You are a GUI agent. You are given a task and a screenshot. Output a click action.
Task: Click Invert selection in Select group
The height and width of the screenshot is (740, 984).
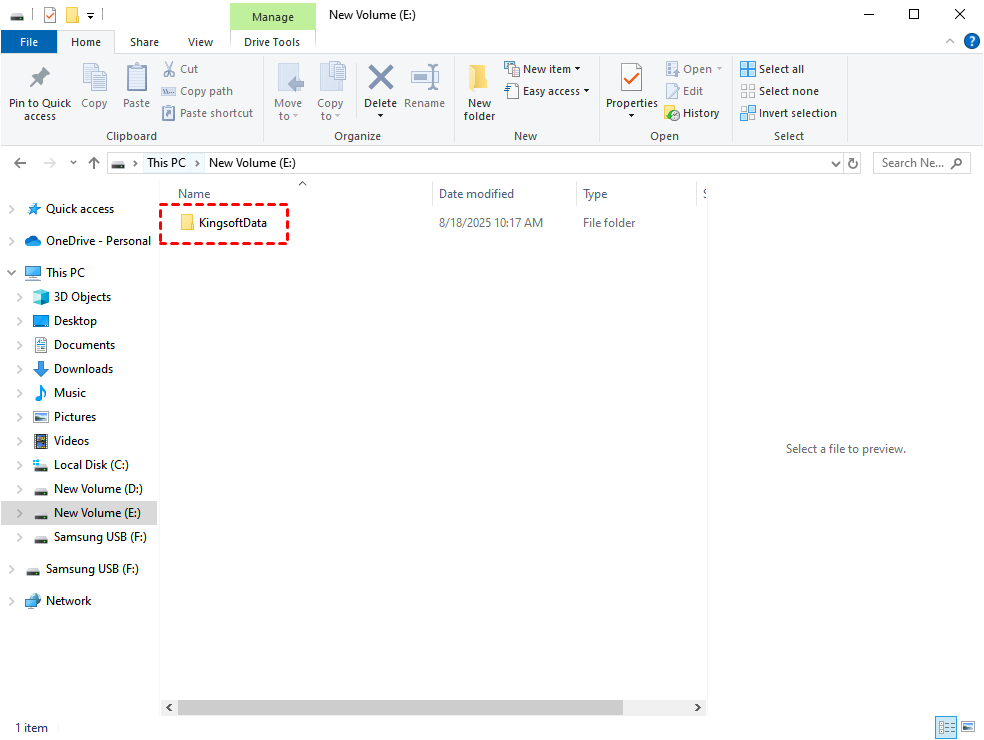coord(789,113)
